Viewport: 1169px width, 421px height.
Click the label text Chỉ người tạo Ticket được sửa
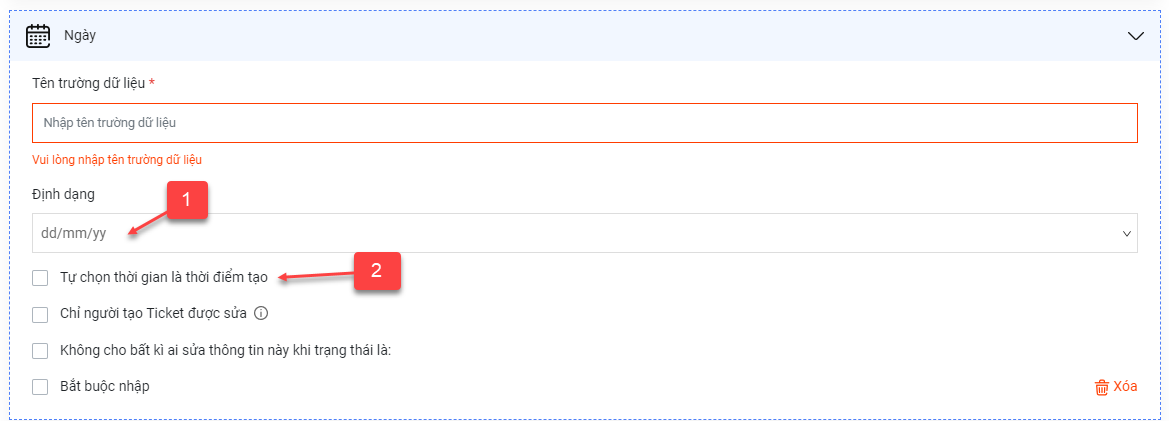point(153,314)
